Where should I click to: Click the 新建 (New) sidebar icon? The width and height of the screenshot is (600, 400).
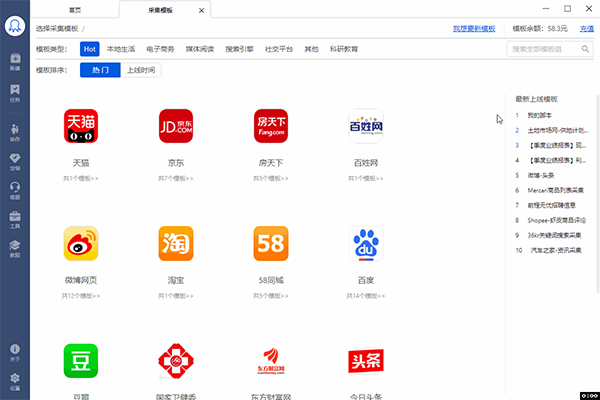pyautogui.click(x=14, y=58)
